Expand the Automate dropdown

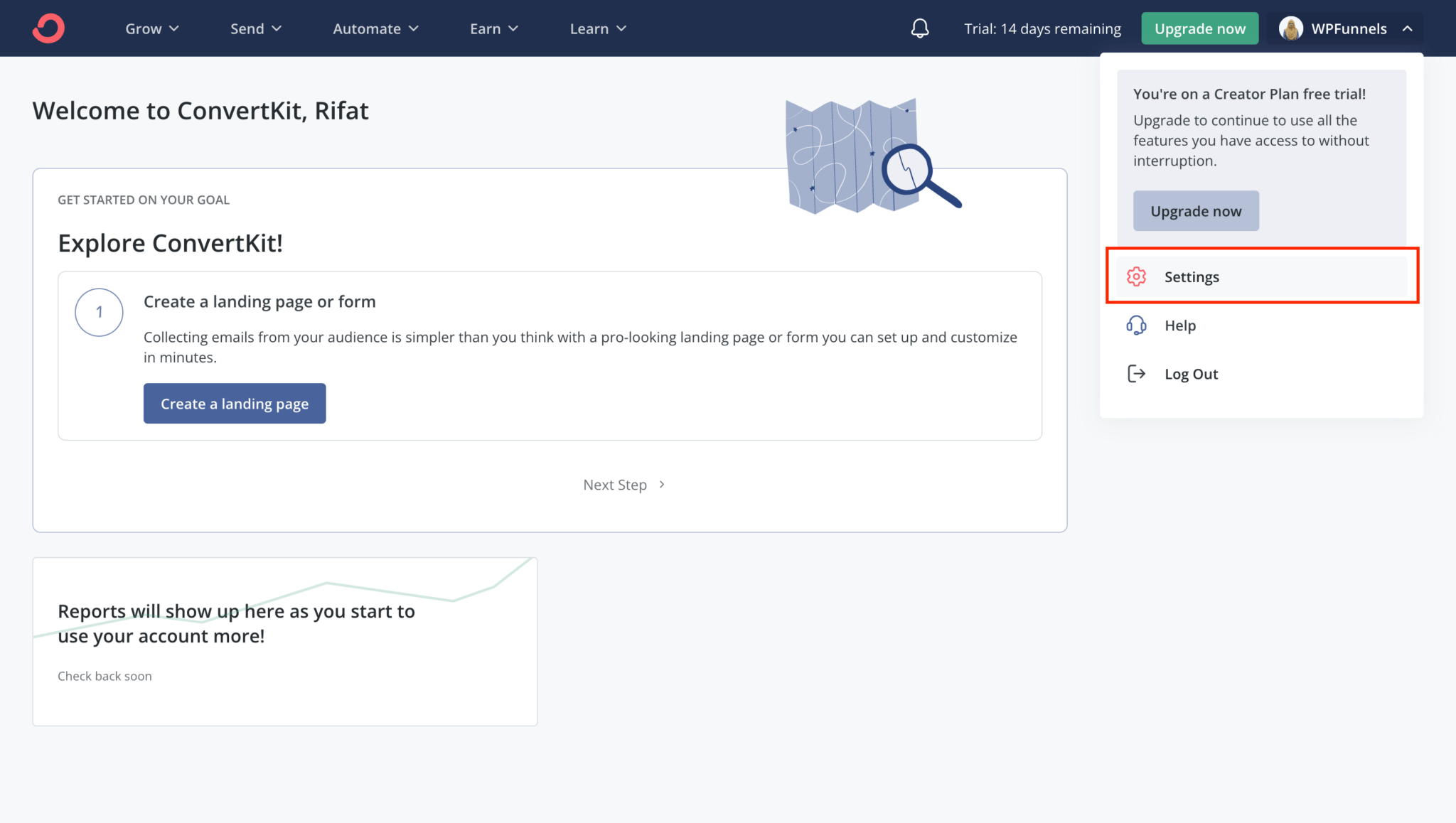click(376, 28)
